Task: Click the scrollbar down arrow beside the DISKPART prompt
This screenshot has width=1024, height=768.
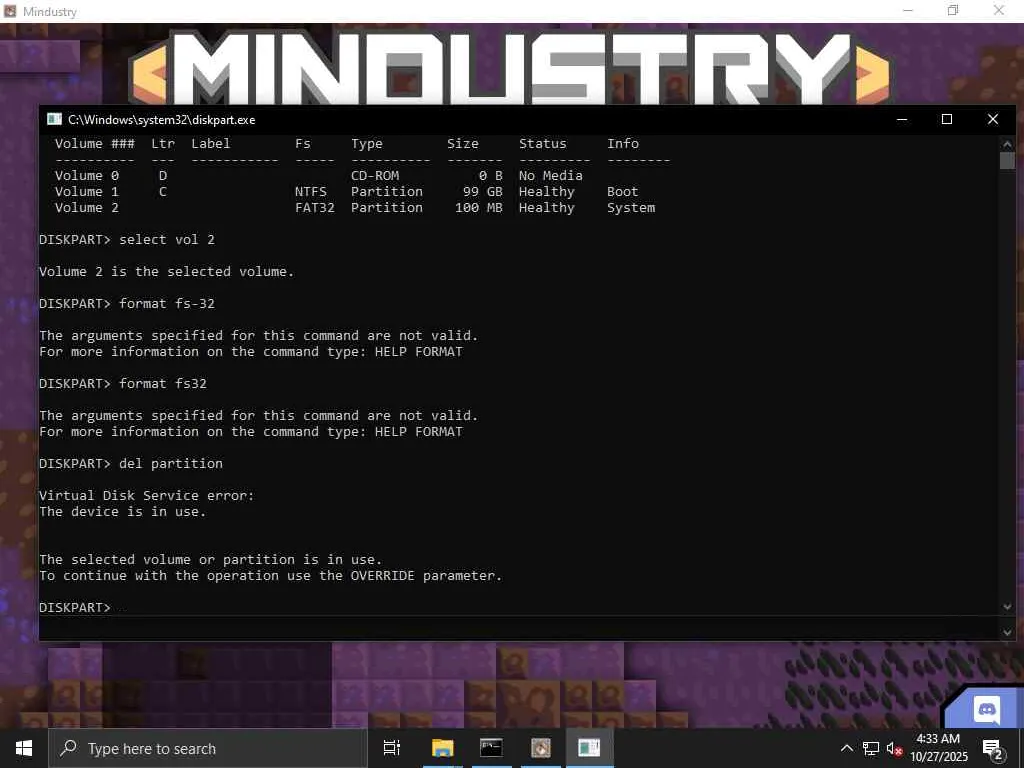Action: [x=1007, y=607]
